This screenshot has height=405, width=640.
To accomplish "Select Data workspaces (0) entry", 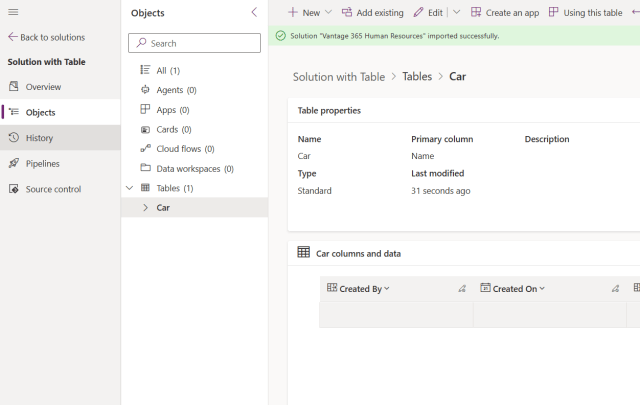I will click(x=194, y=169).
